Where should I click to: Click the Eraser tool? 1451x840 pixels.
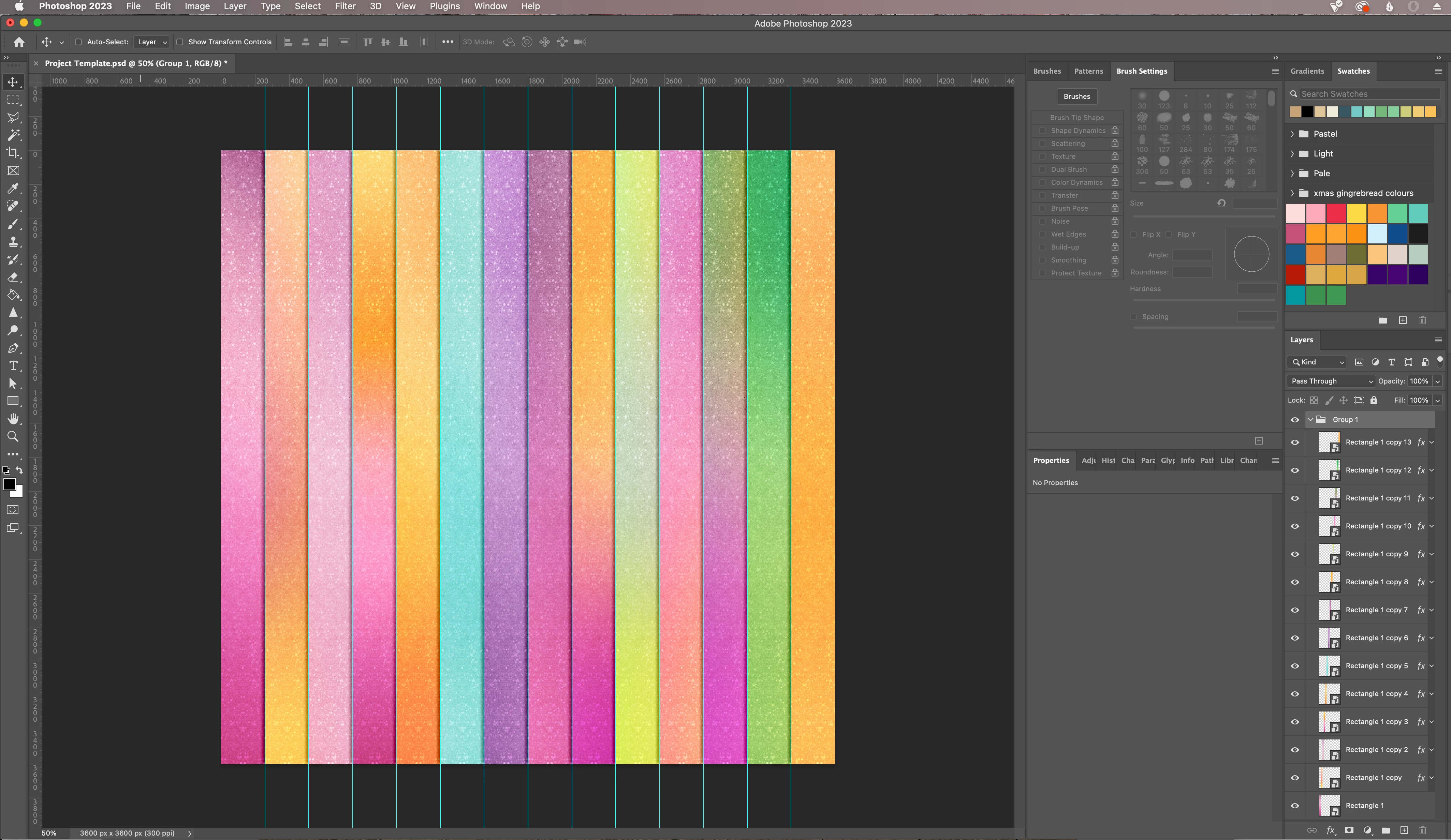(13, 277)
